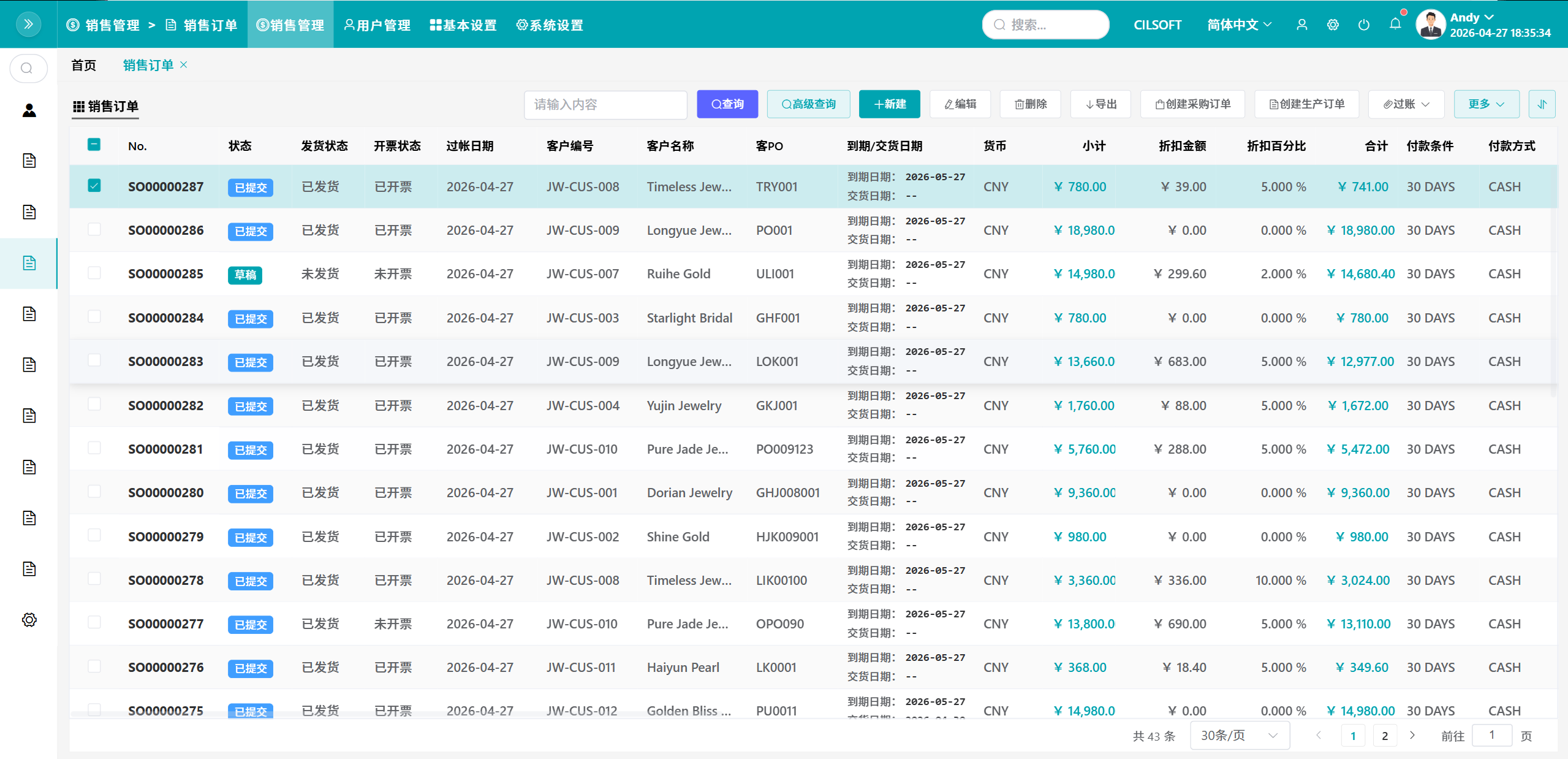Click the 高级查询 button
1568x759 pixels.
[809, 104]
